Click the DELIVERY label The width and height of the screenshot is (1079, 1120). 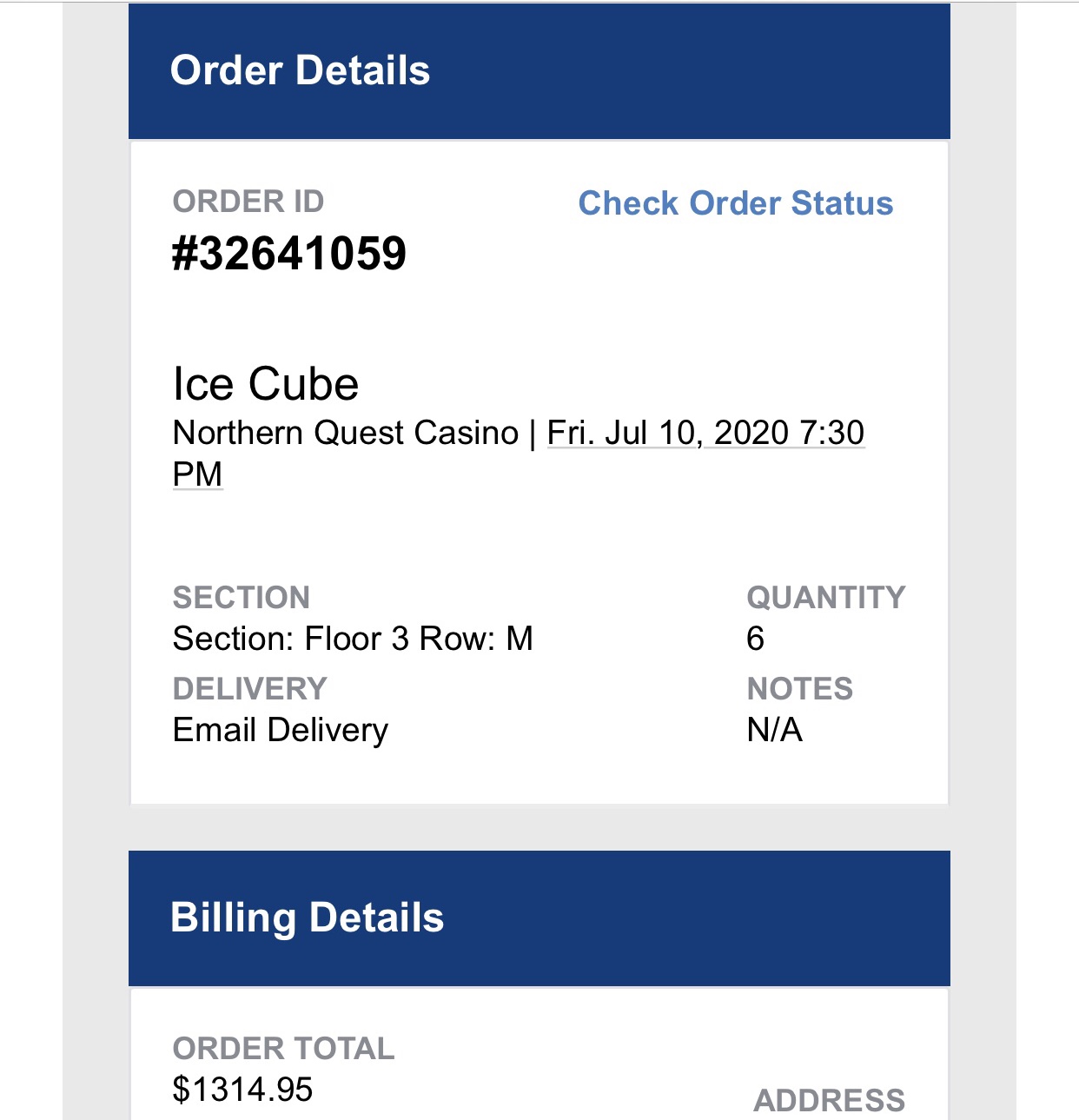tap(250, 688)
